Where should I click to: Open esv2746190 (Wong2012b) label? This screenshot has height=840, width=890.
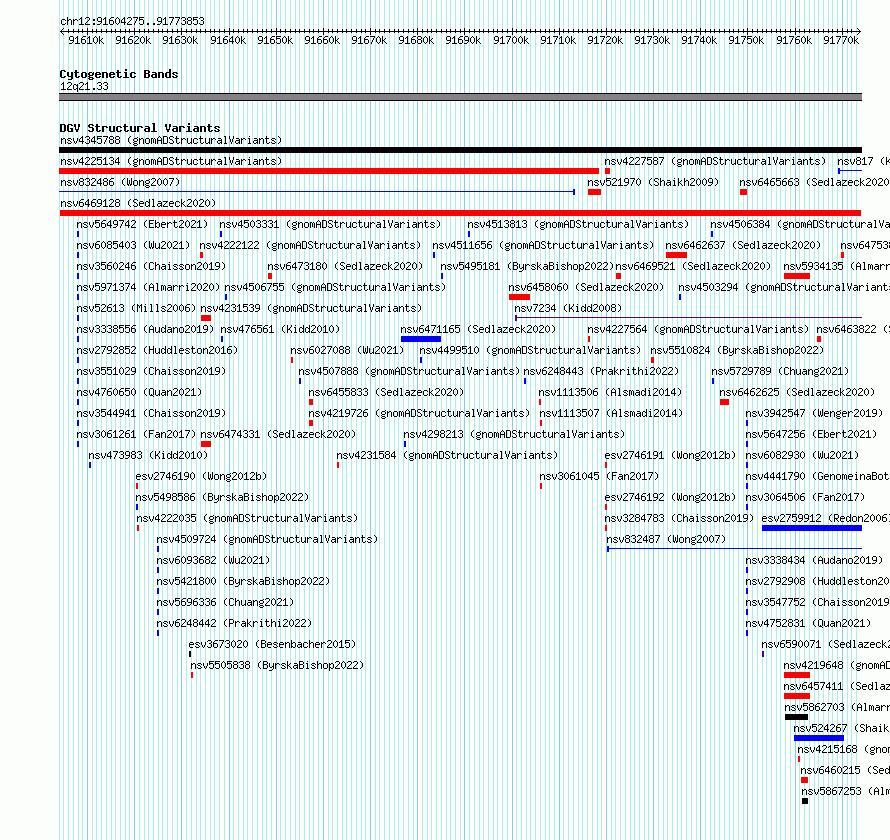point(201,476)
